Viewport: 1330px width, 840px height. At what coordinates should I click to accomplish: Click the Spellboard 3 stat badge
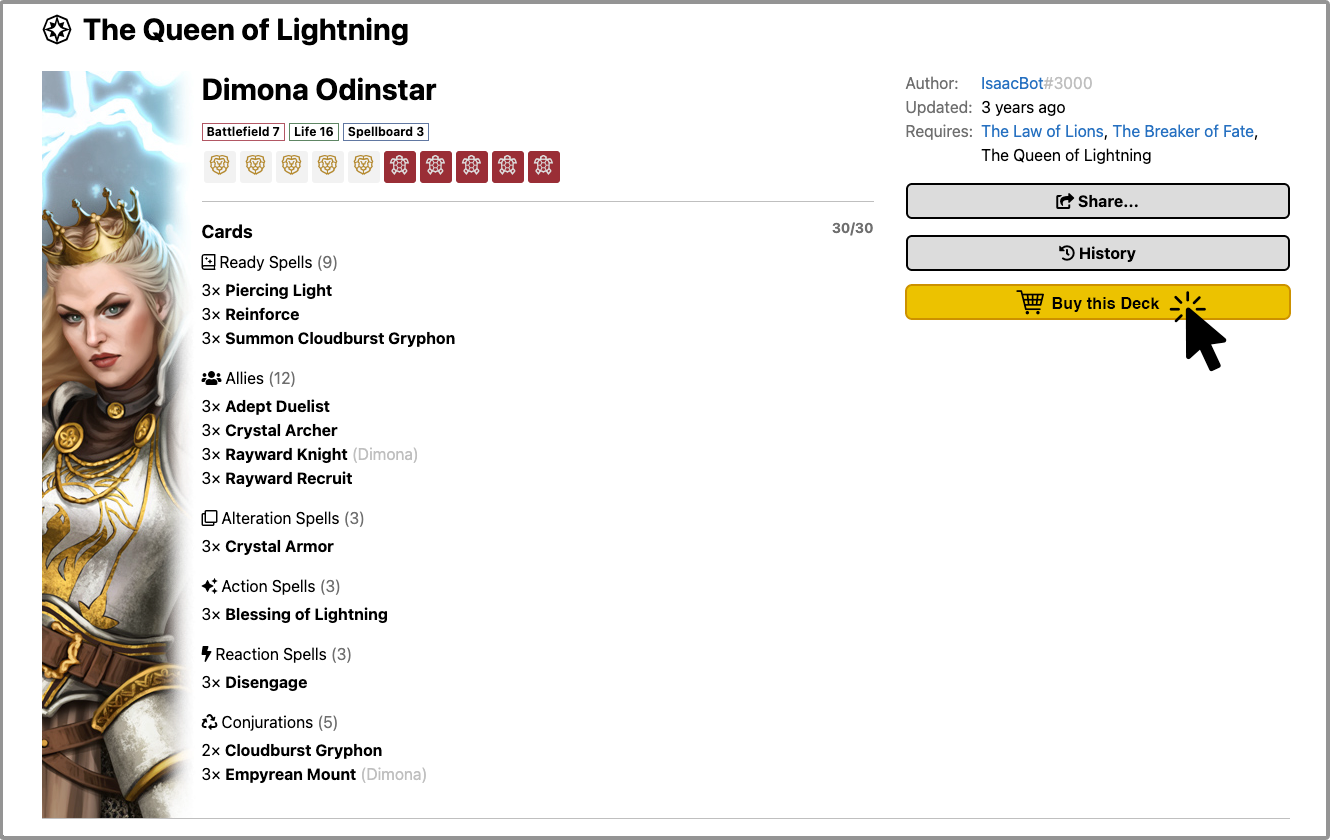(x=386, y=132)
